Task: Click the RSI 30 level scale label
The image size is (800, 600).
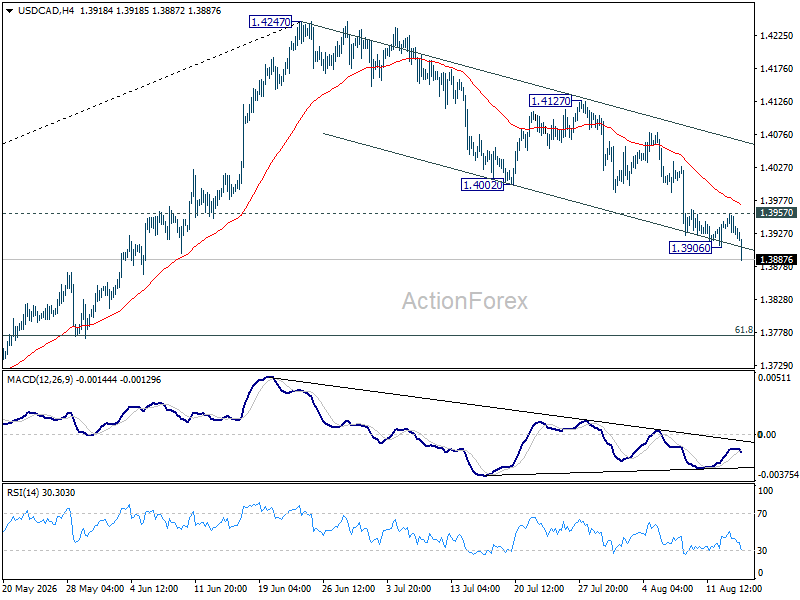Action: [762, 551]
